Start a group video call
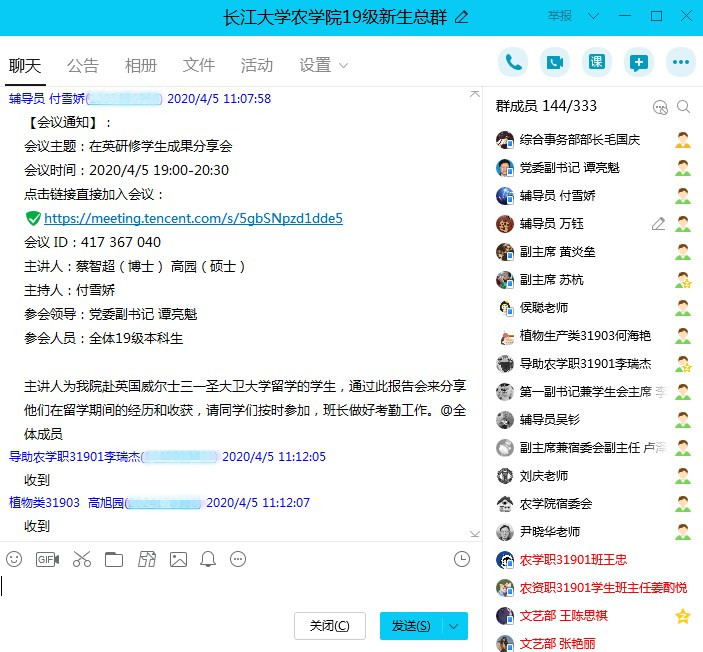703x652 pixels. [x=555, y=62]
